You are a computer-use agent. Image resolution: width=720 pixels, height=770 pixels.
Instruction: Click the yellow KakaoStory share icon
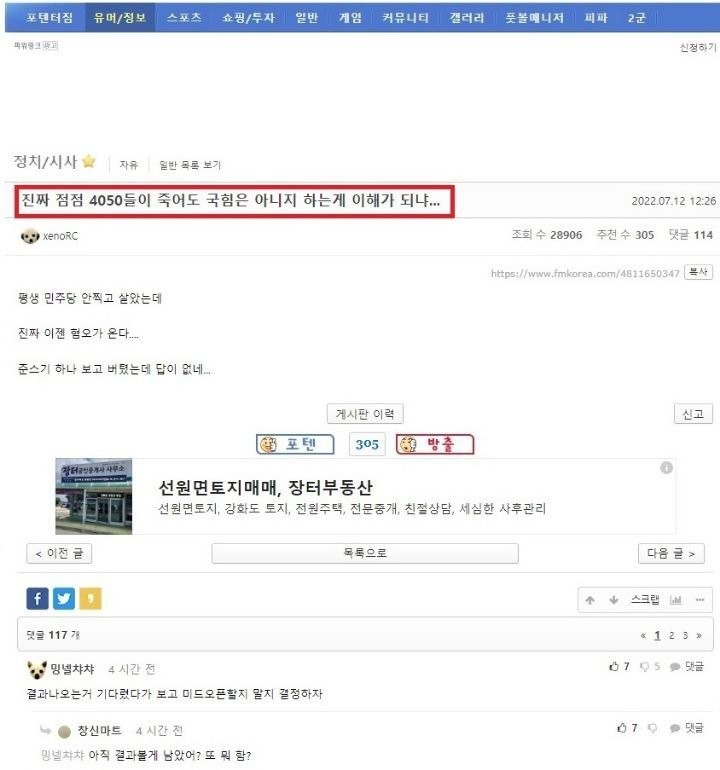90,598
